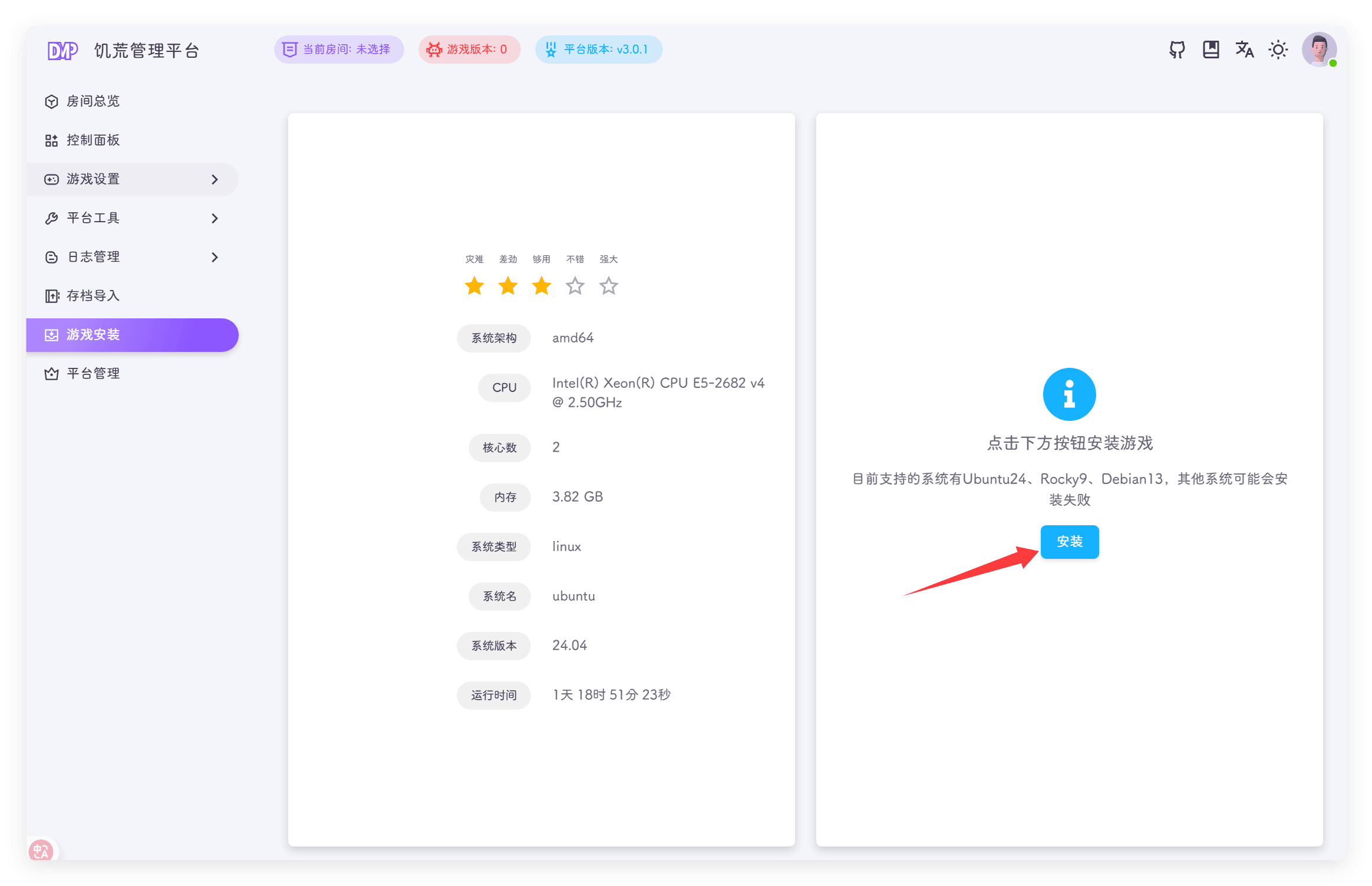The height and width of the screenshot is (886, 1372).
Task: Click the 平台管理 crown icon
Action: coord(51,373)
